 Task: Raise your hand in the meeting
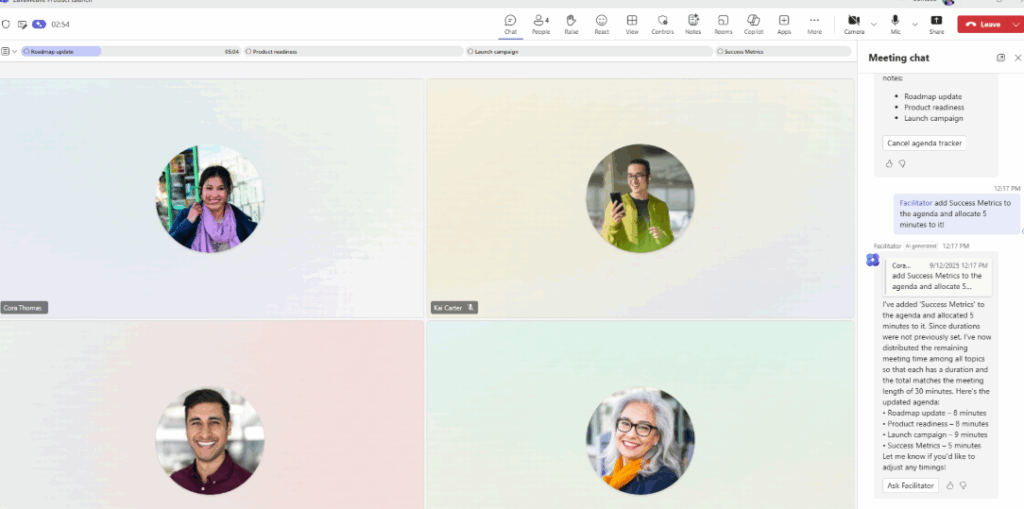pos(571,23)
